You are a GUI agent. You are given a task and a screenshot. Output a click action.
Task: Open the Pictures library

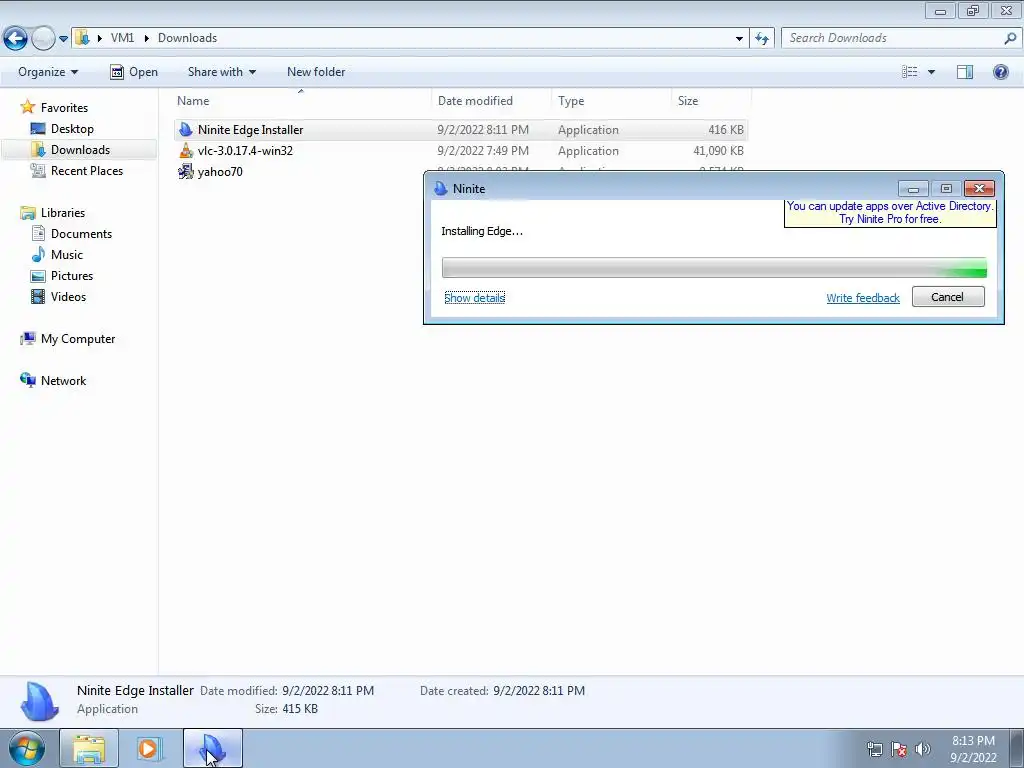pos(72,276)
